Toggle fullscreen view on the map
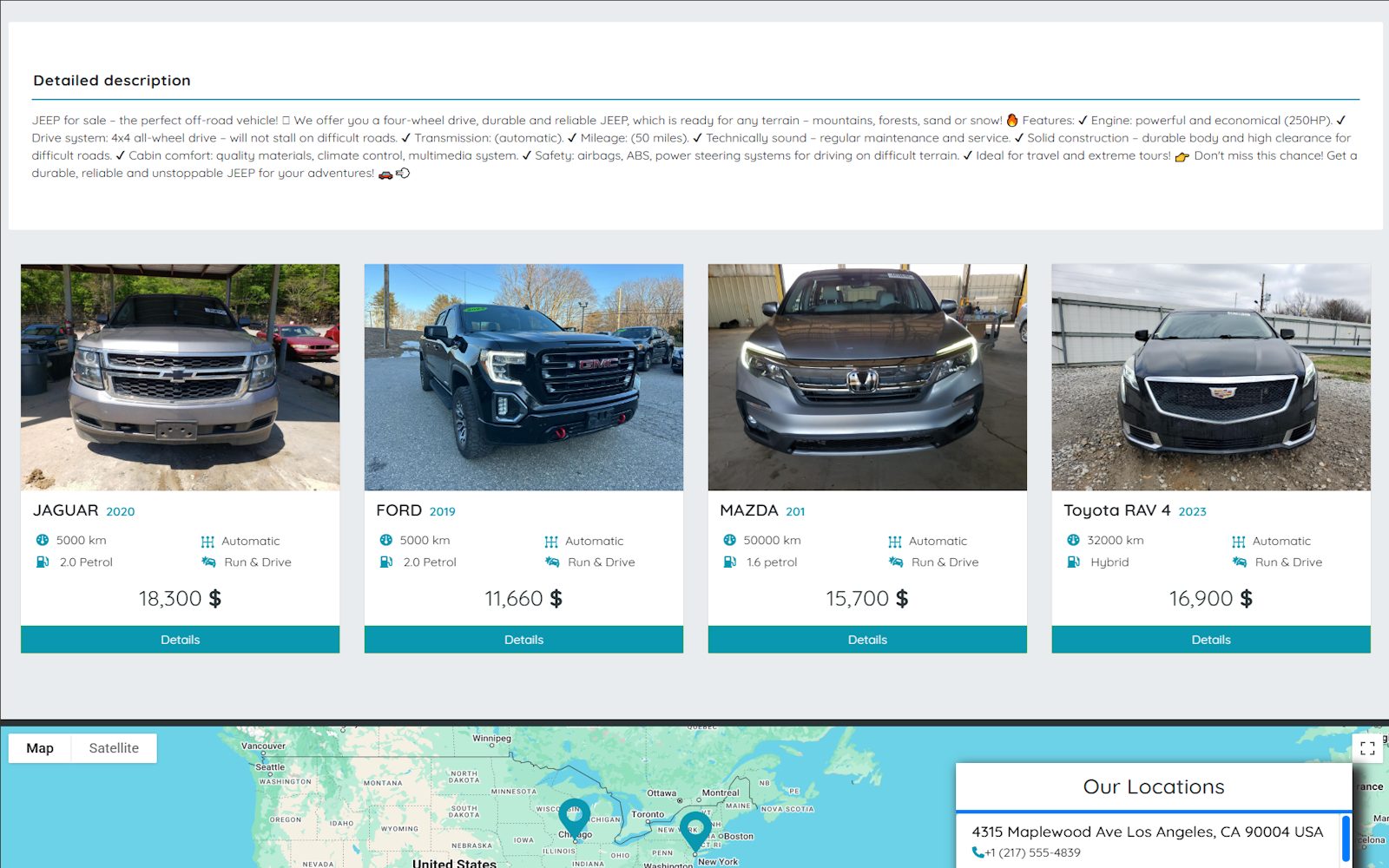This screenshot has width=1389, height=868. click(1367, 748)
